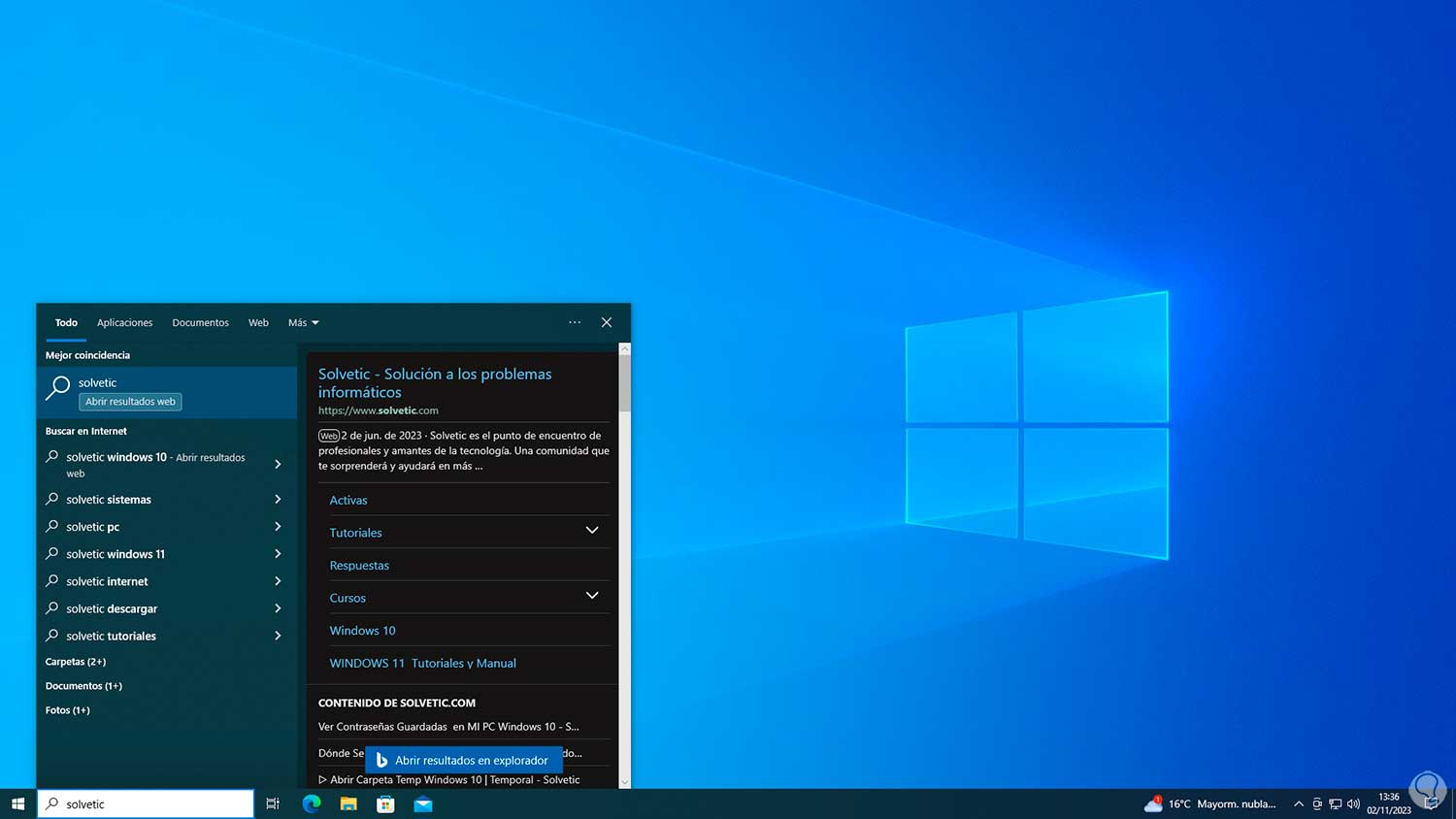Viewport: 1456px width, 819px height.
Task: Open Microsoft Edge from the taskbar
Action: click(312, 803)
